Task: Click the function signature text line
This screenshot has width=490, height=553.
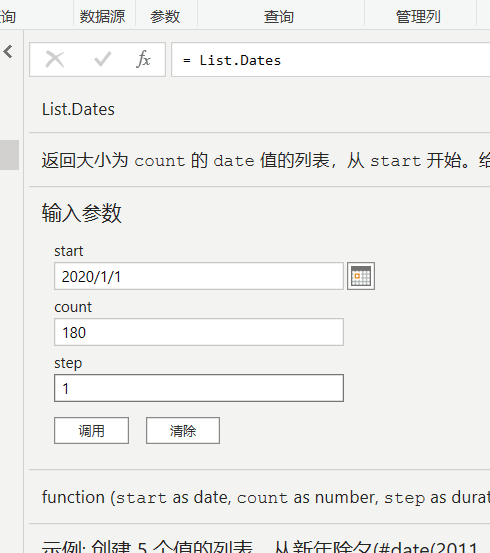Action: (266, 498)
